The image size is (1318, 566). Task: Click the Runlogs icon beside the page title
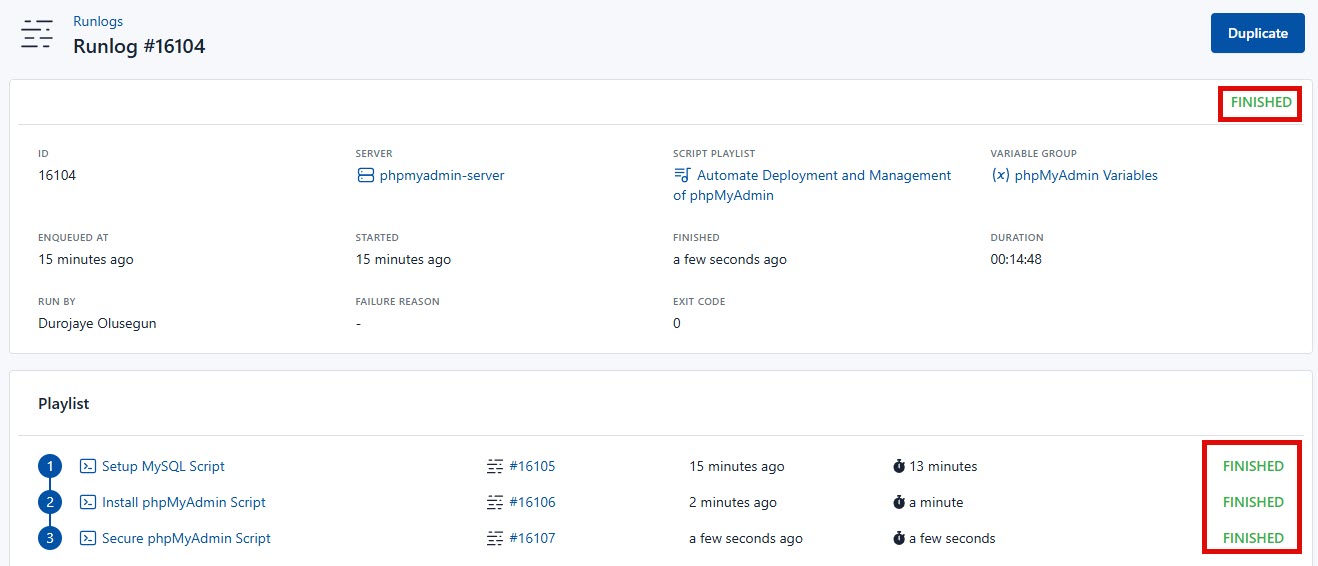[x=37, y=34]
